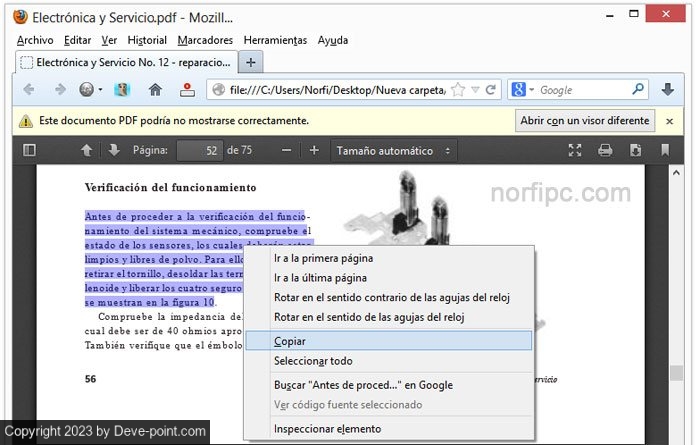The width and height of the screenshot is (700, 445).
Task: Zoom in with the plus button
Action: tap(314, 150)
